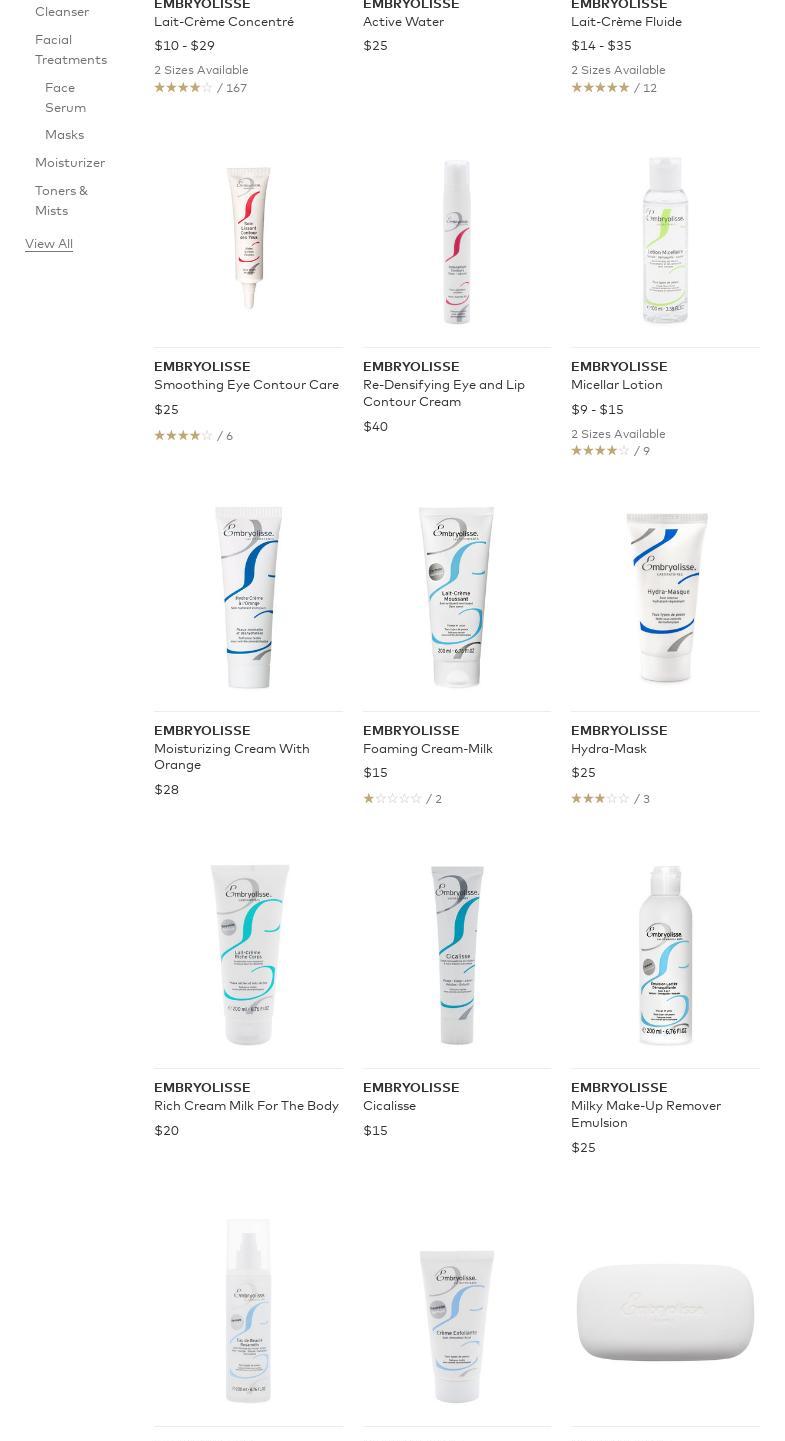This screenshot has height=1441, width=785.
Task: Click the View All link
Action: pyautogui.click(x=49, y=244)
